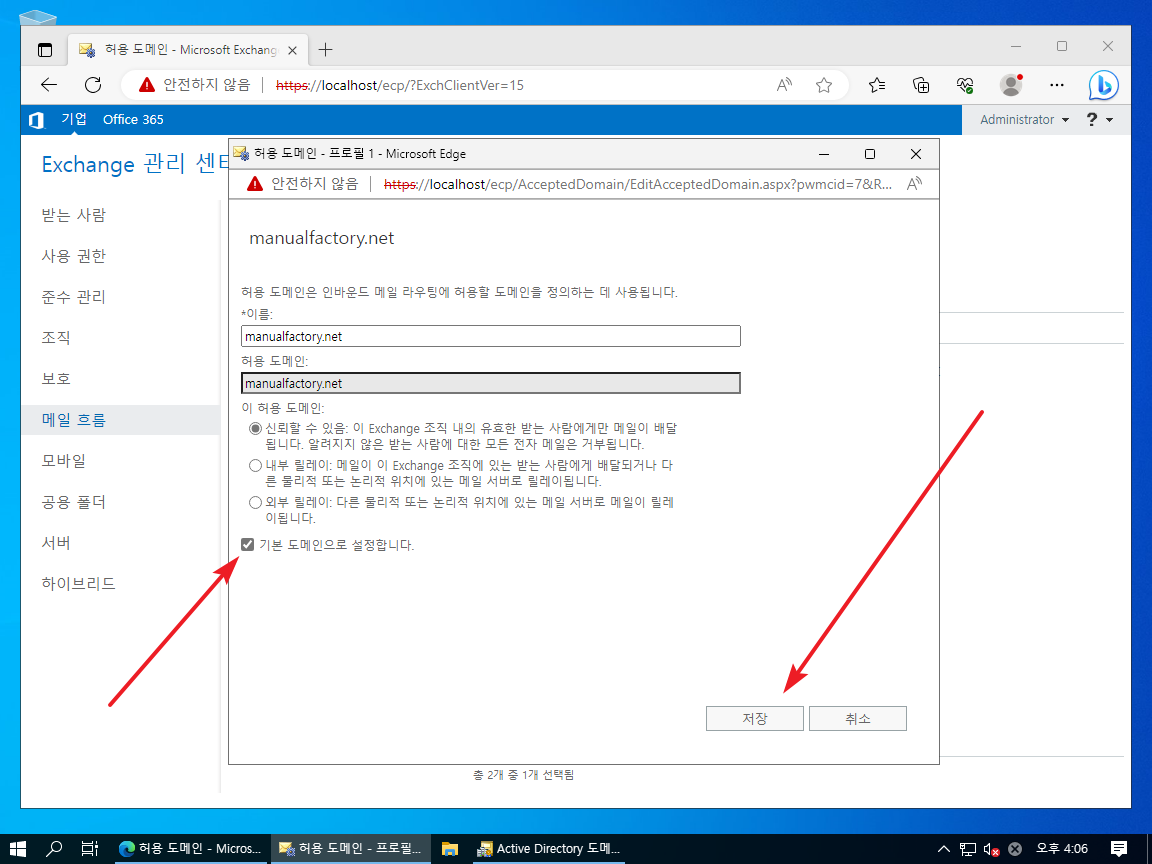Expand the help question mark dropdown
The image size is (1152, 864).
coord(1099,120)
